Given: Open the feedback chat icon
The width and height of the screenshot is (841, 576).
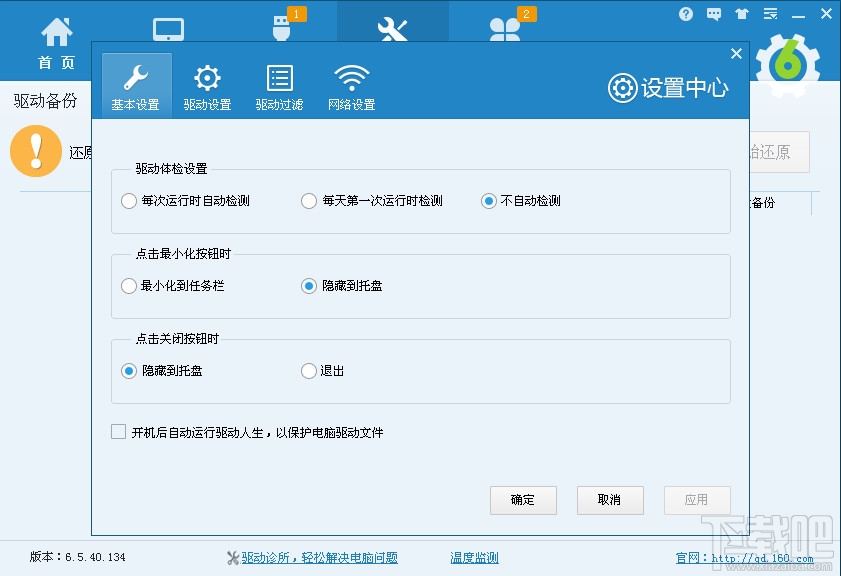Looking at the screenshot, I should [713, 13].
